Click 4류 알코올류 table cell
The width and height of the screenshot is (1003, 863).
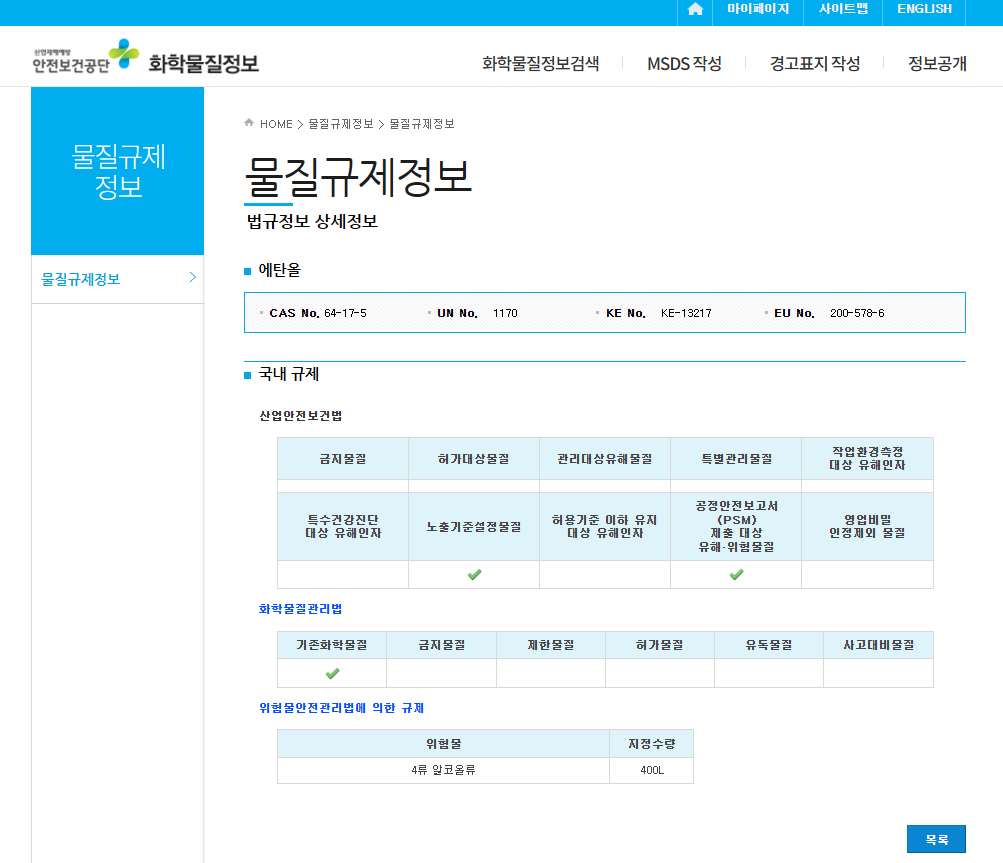[443, 770]
